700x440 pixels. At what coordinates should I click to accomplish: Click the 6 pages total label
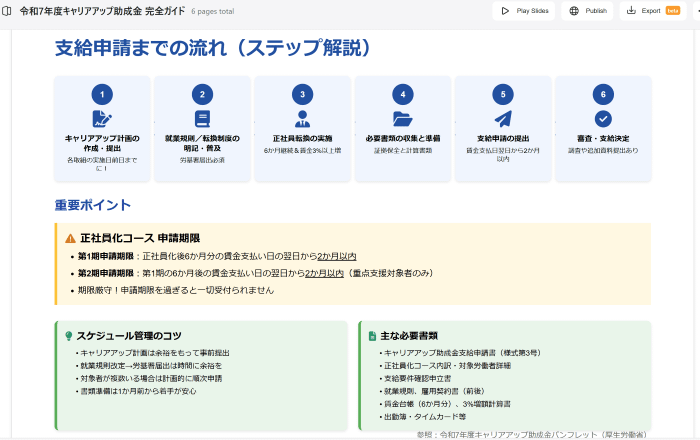coord(214,11)
